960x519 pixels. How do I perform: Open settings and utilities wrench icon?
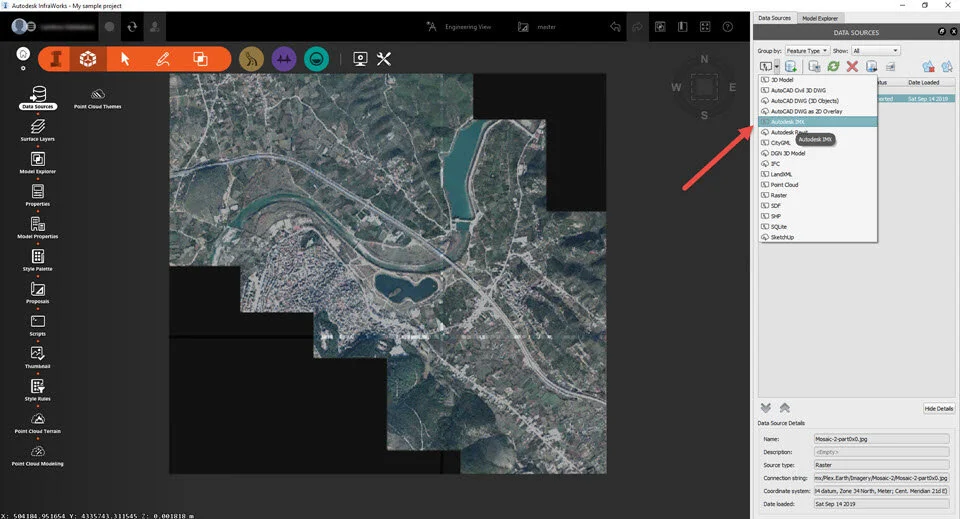coord(384,59)
